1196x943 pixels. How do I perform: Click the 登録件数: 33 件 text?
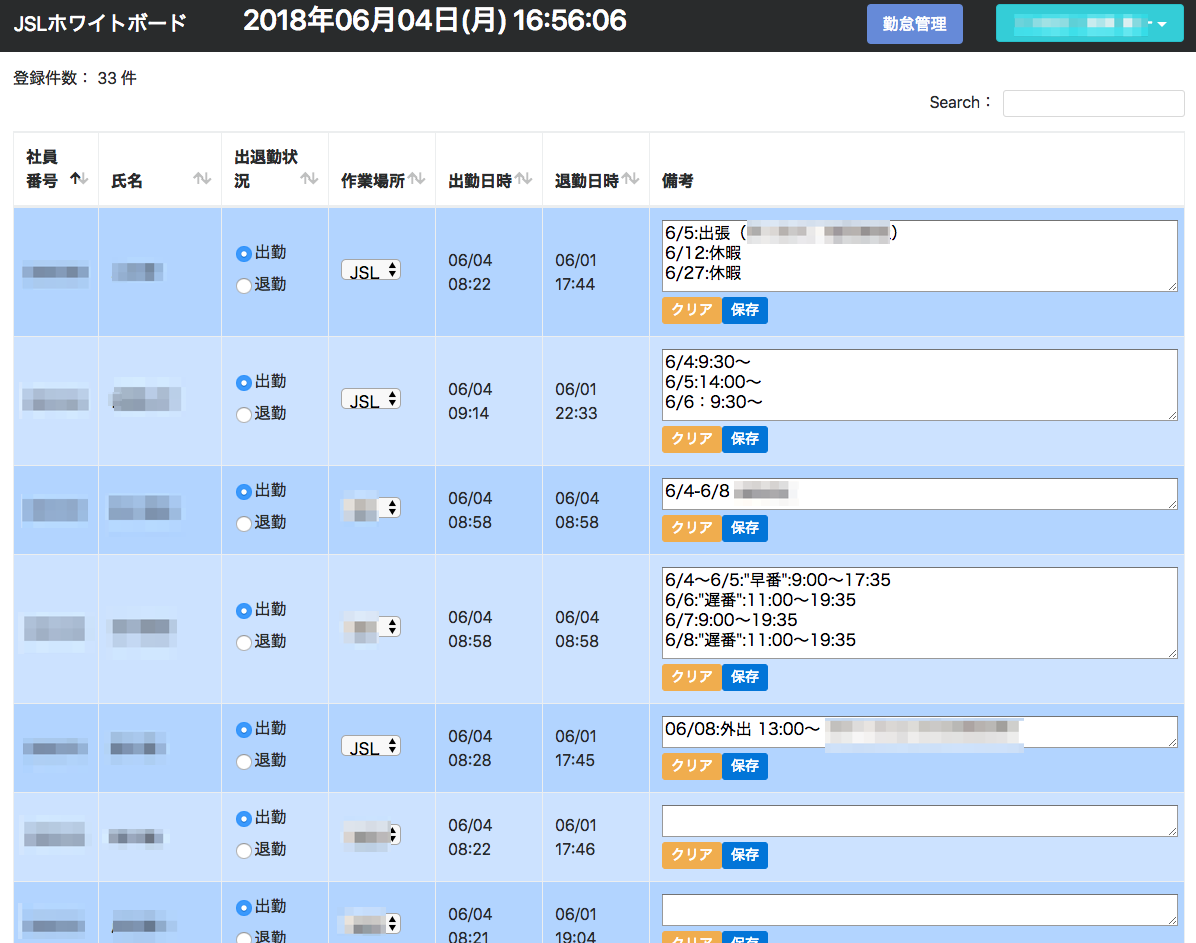click(x=75, y=78)
